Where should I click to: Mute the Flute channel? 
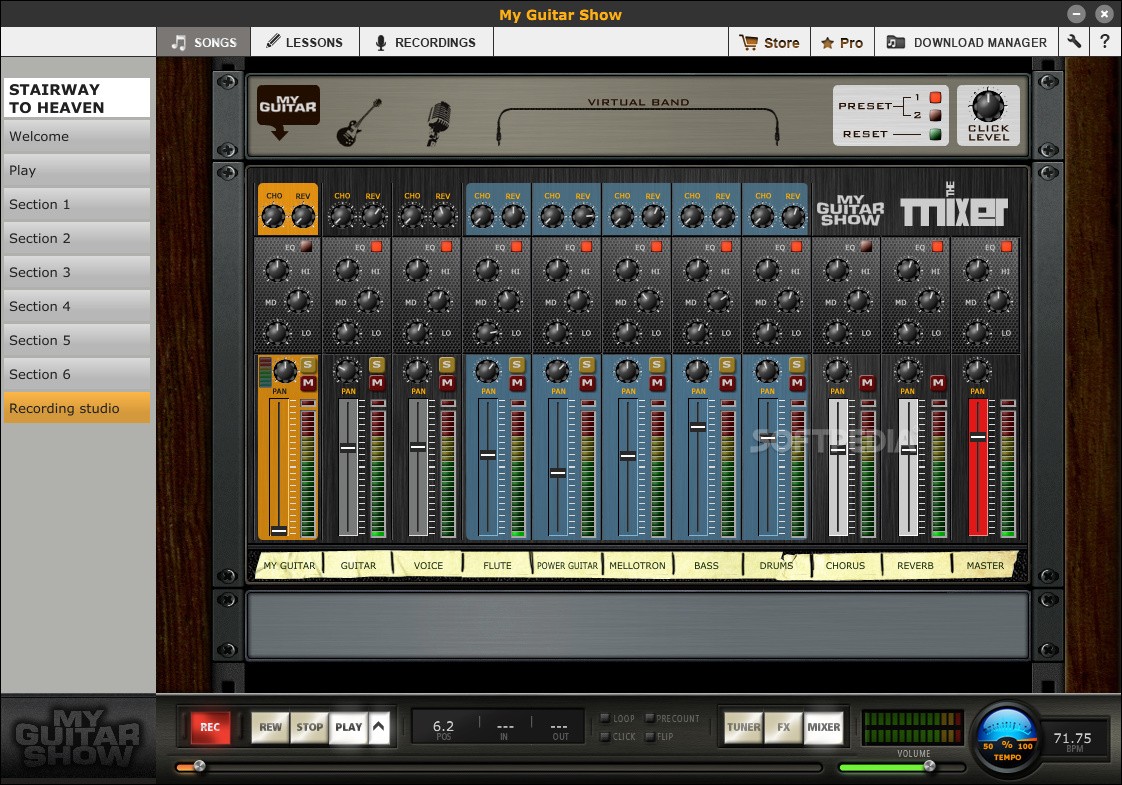tap(517, 384)
